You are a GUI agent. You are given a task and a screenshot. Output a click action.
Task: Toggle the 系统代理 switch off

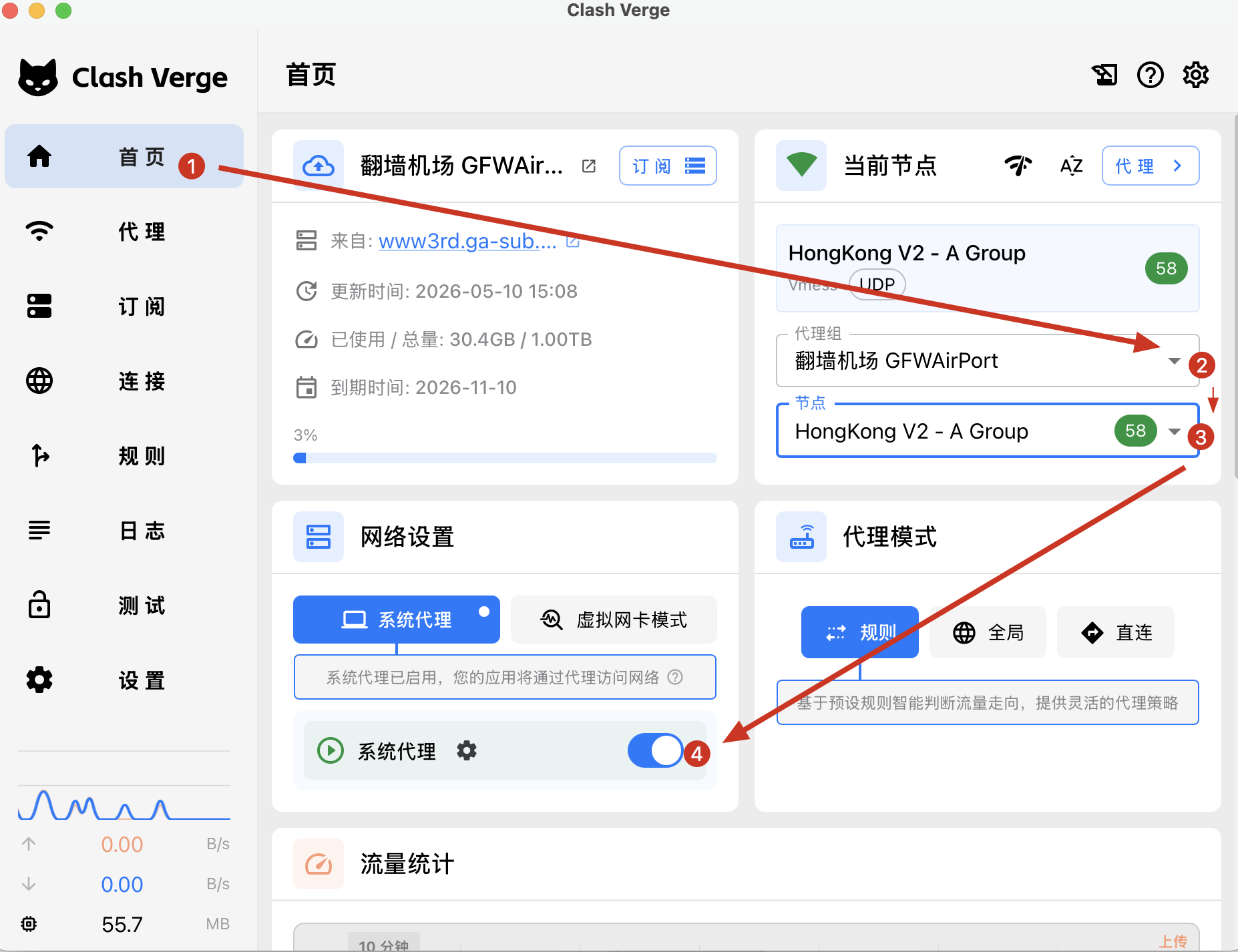point(655,750)
